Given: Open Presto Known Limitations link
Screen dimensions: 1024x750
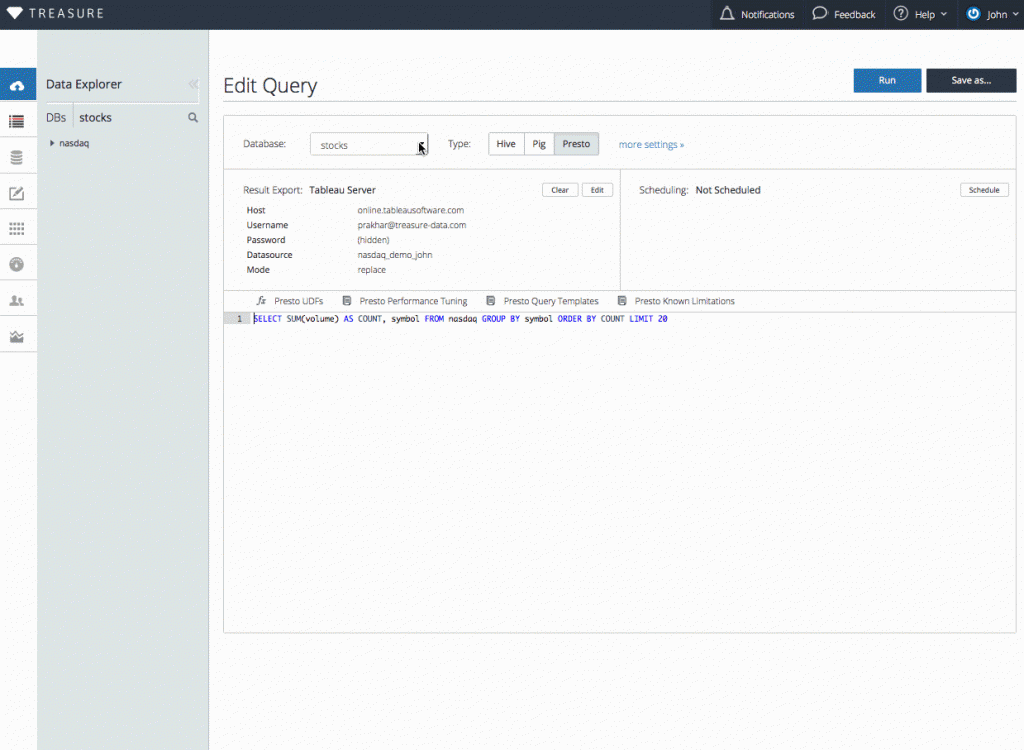Looking at the screenshot, I should [684, 301].
